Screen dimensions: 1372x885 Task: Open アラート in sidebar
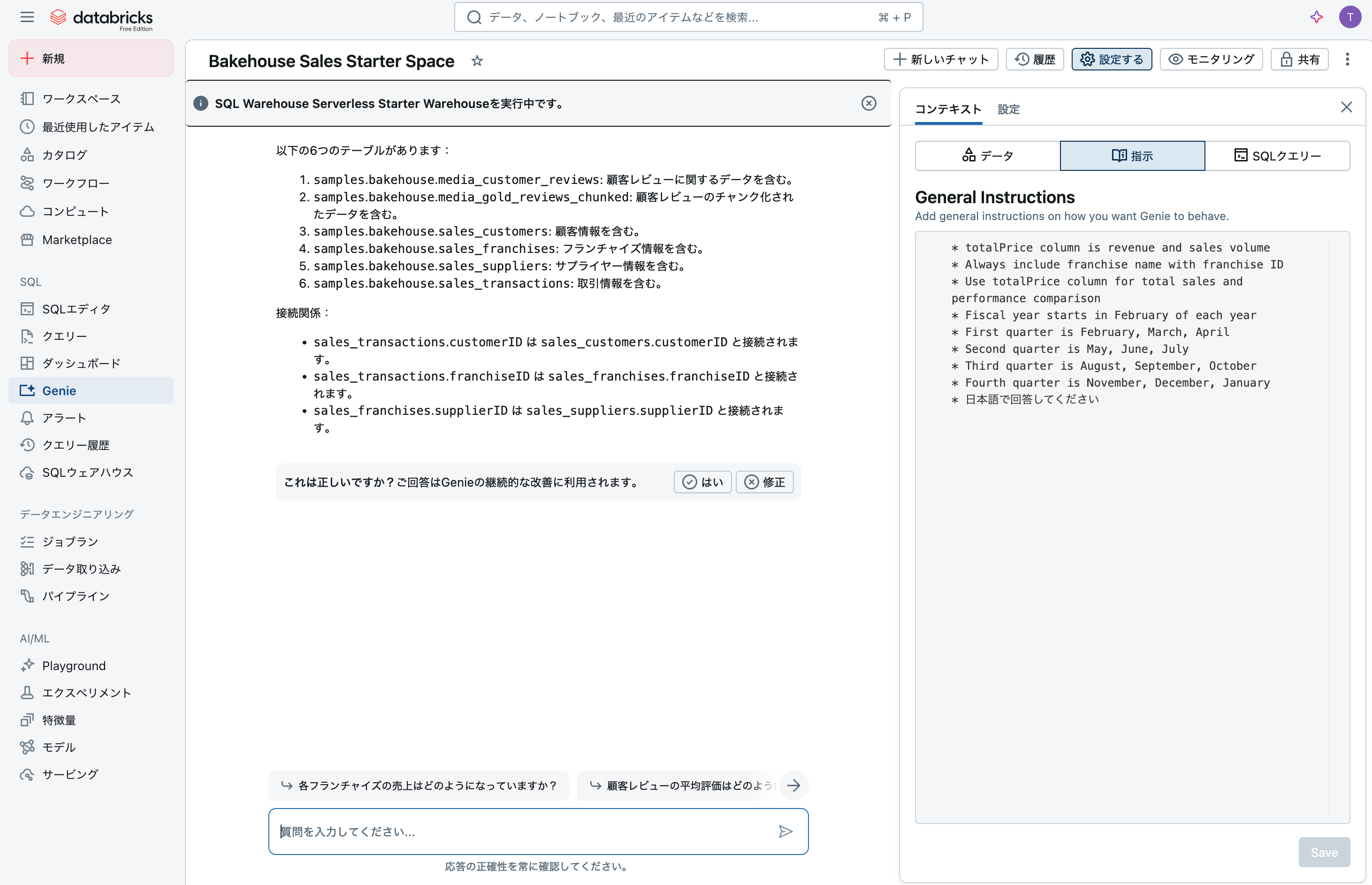91,418
